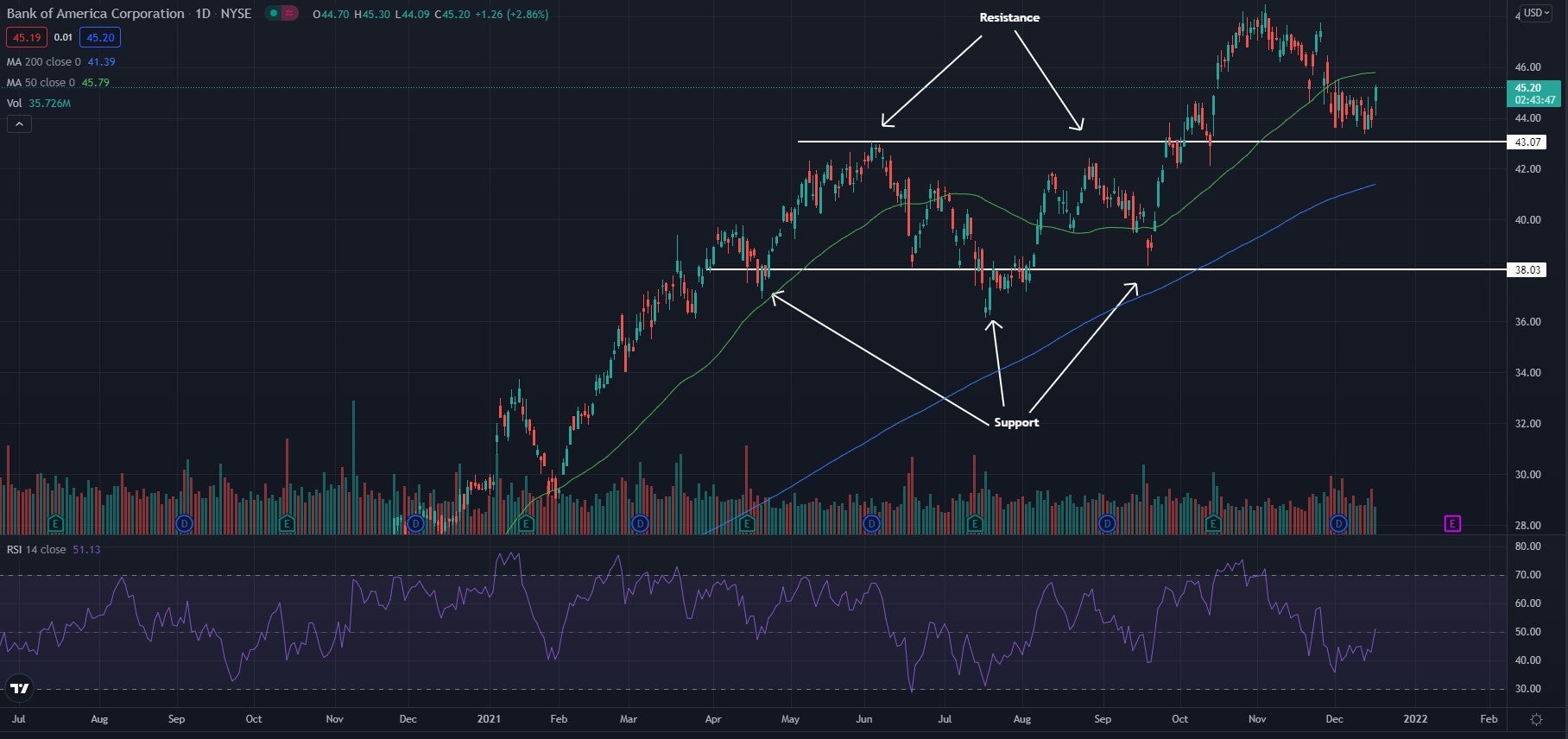
Task: Click the +1.26 (+2.86%) change value
Action: pyautogui.click(x=511, y=15)
